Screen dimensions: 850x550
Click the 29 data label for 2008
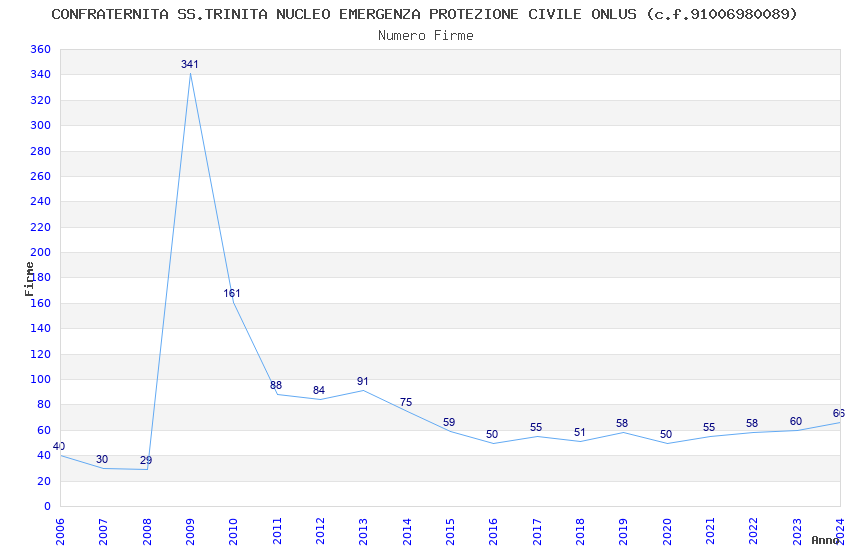pos(146,461)
